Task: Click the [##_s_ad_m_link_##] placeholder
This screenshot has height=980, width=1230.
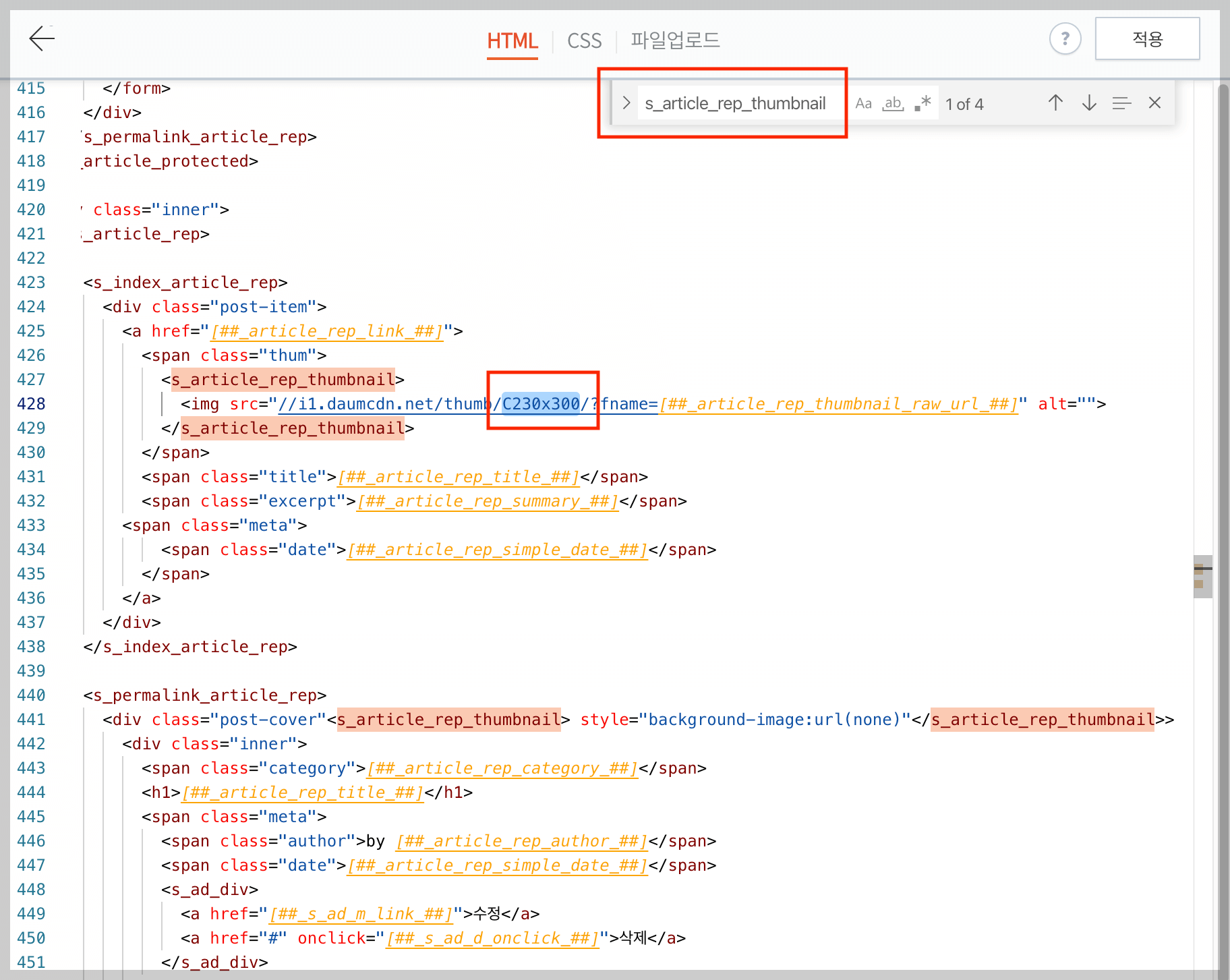Action: pos(361,914)
